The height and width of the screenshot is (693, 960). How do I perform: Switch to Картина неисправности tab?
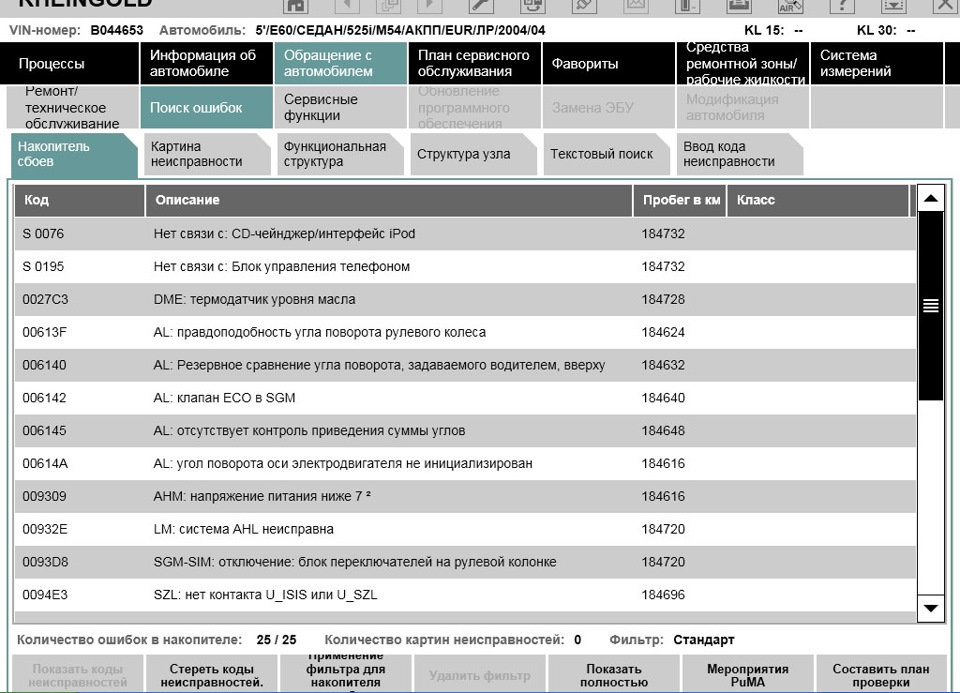tap(208, 154)
